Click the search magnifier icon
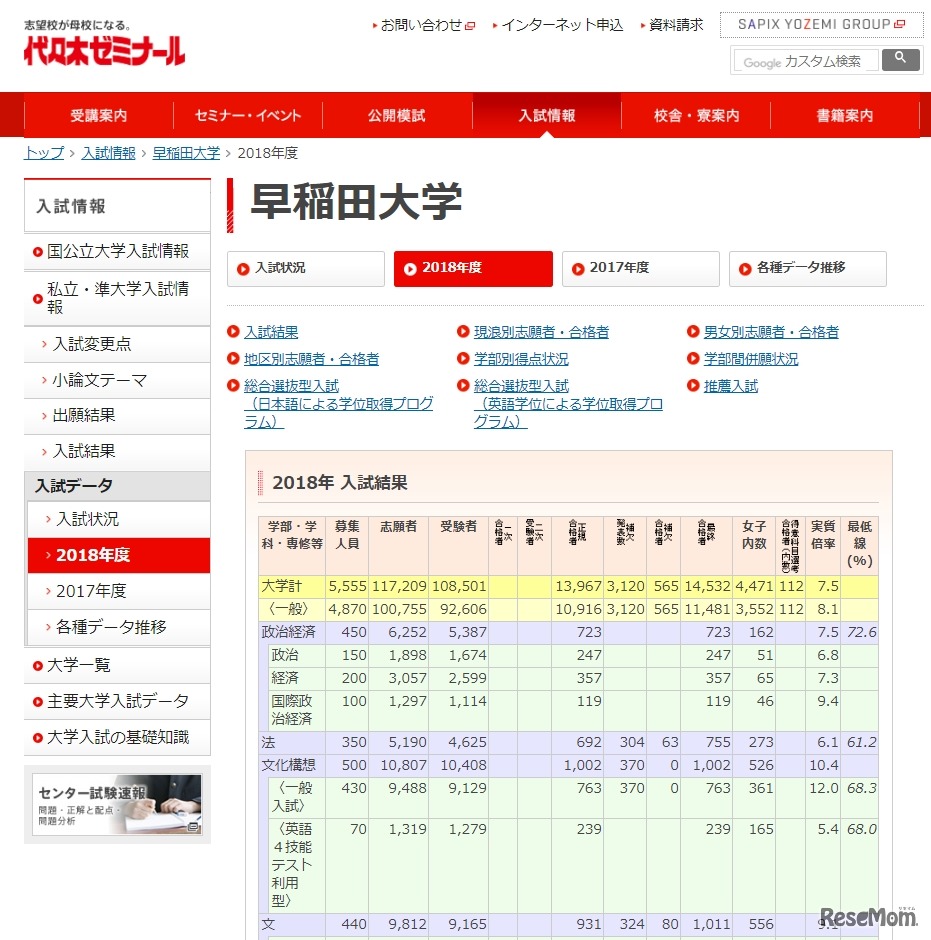 (x=899, y=60)
